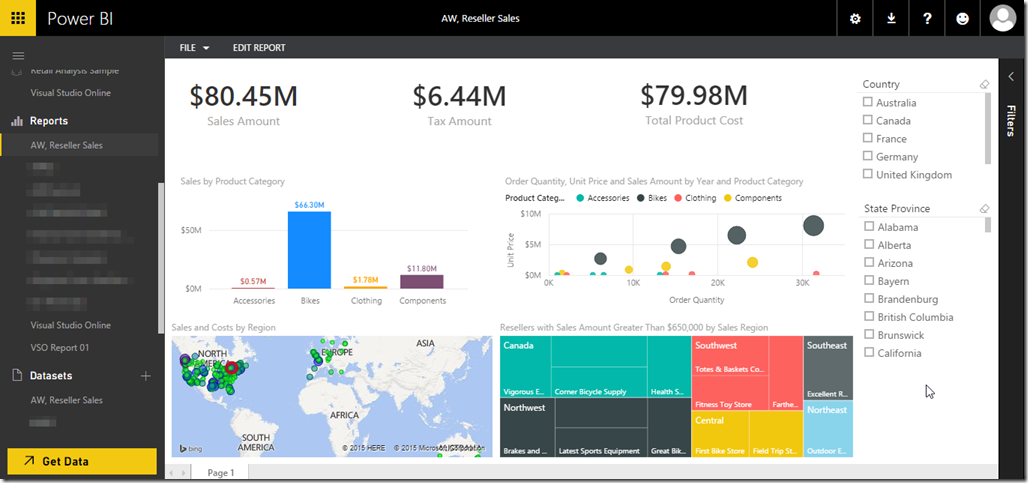Click the download arrow icon
The height and width of the screenshot is (483, 1028).
[x=891, y=18]
